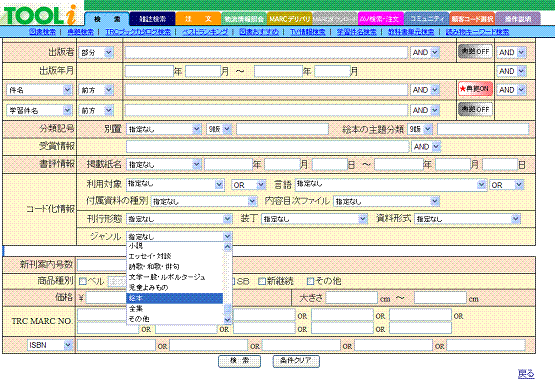Viewport: 555px width, 383px height.
Task: Check the SB product type checkbox
Action: pos(233,281)
